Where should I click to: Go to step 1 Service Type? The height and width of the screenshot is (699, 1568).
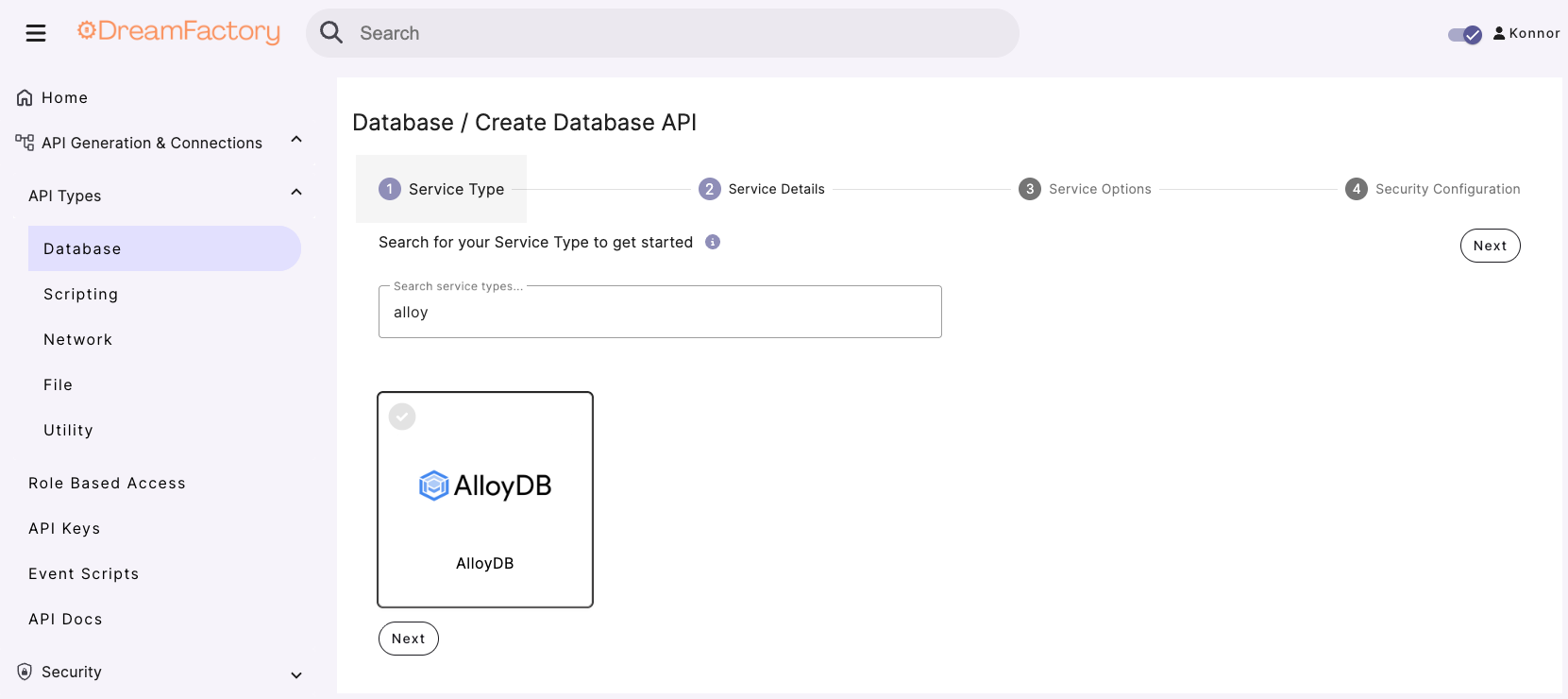pos(441,189)
